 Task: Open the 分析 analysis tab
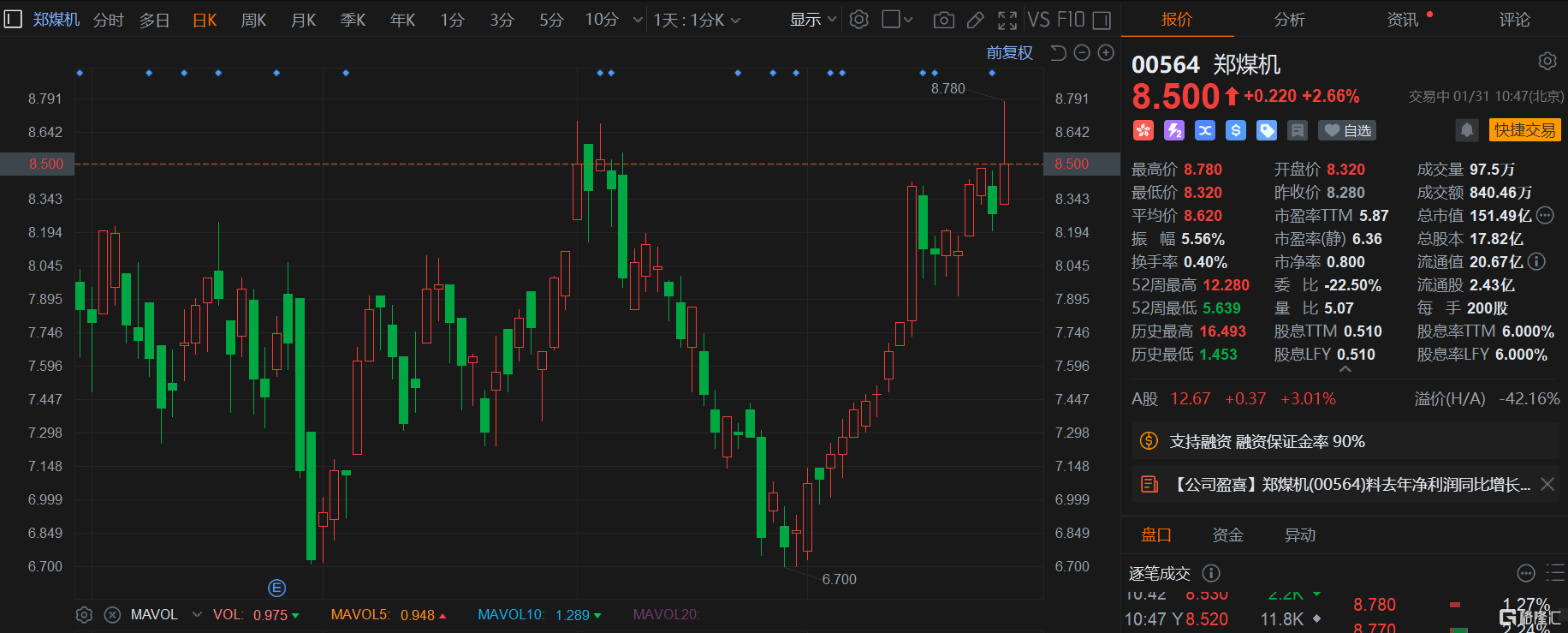[x=1289, y=19]
